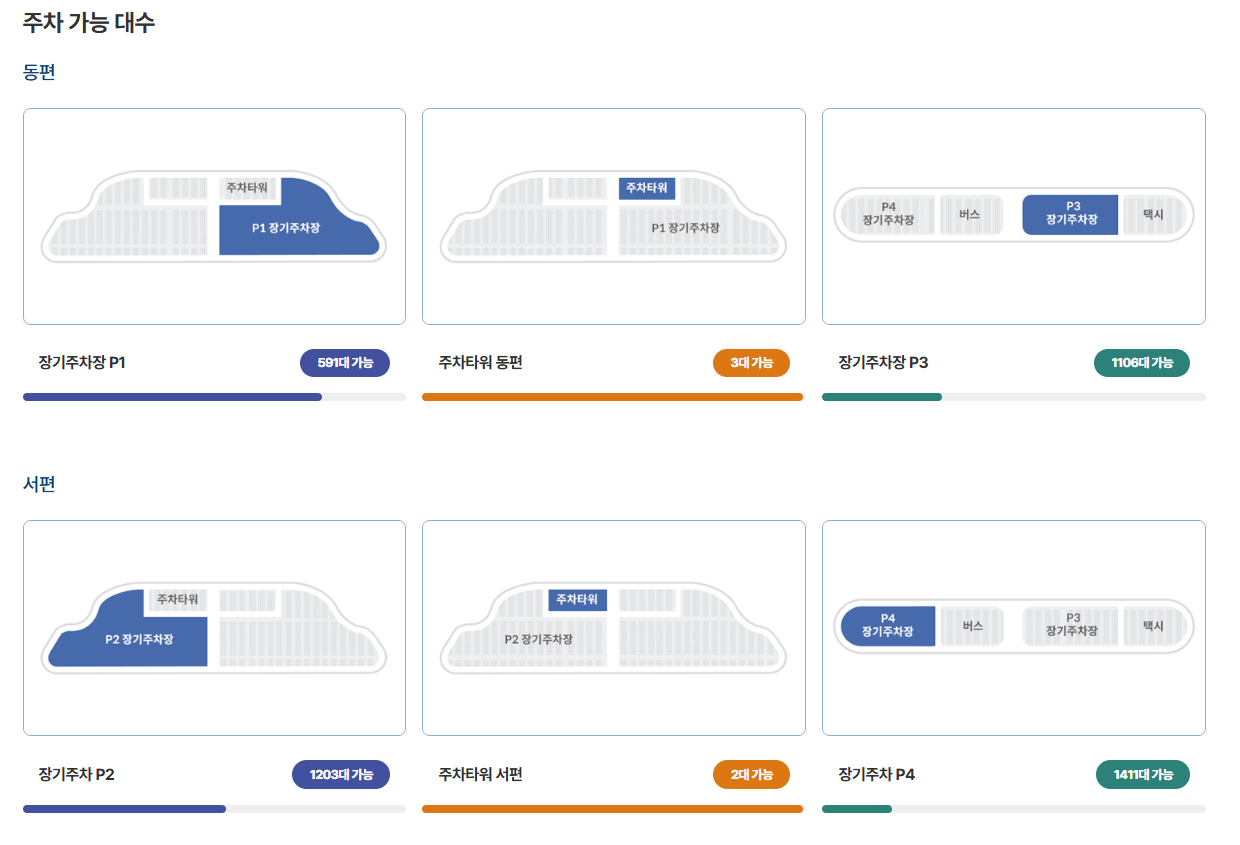Click the highlighted P4 장기주차장 zone in map
The image size is (1240, 845).
tap(888, 626)
